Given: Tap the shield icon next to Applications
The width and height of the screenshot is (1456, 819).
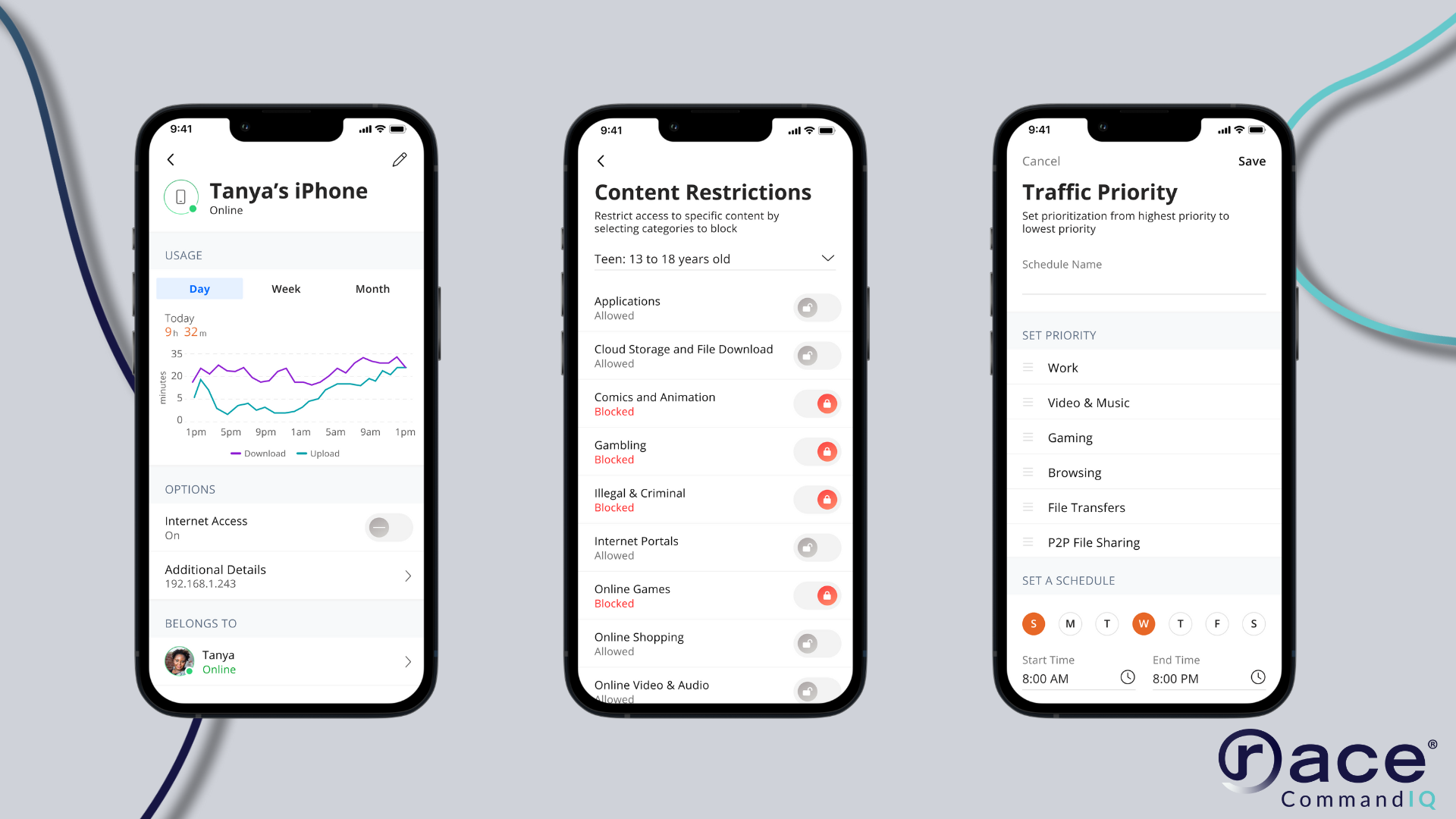Looking at the screenshot, I should point(807,307).
